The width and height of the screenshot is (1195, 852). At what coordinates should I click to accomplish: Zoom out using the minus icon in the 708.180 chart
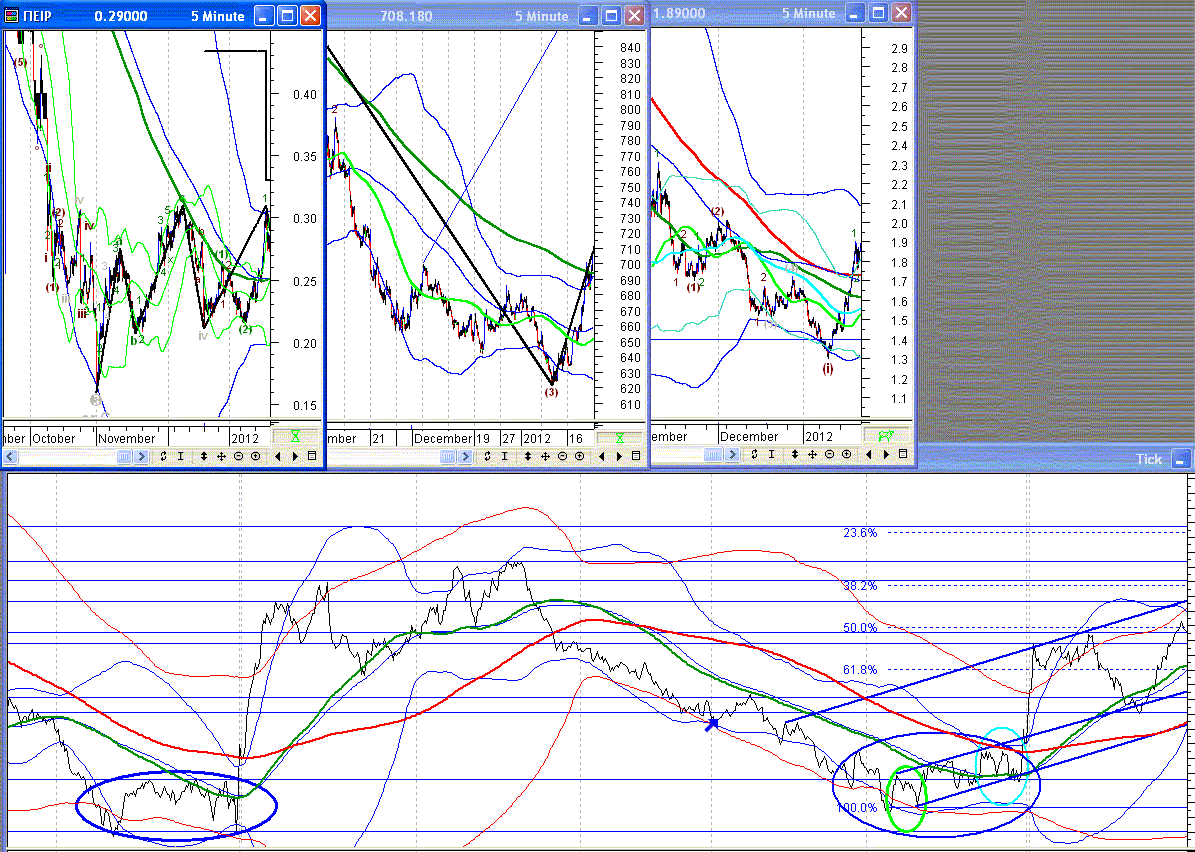point(562,456)
